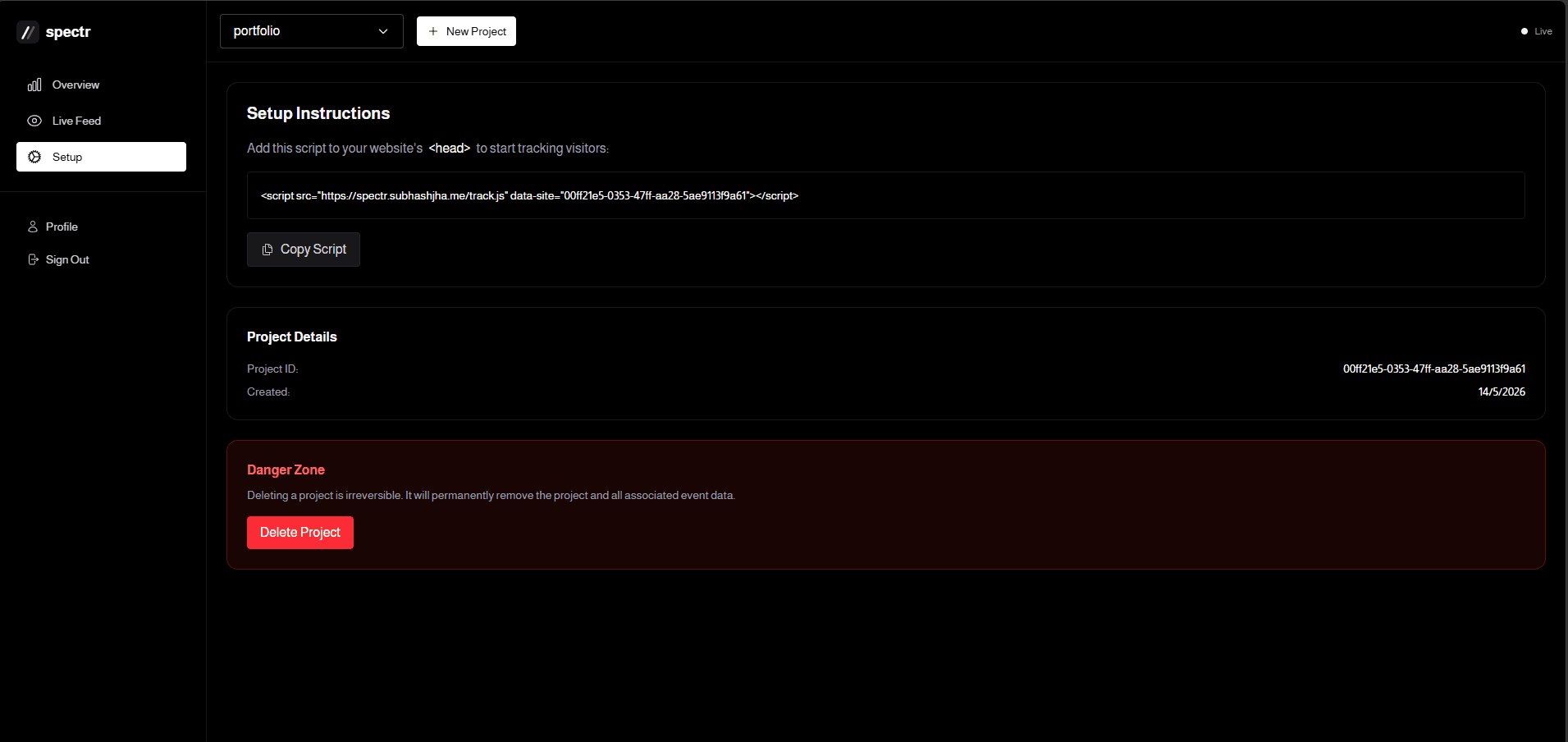Image resolution: width=1568 pixels, height=742 pixels.
Task: Click the plus icon beside New Project
Action: point(433,31)
